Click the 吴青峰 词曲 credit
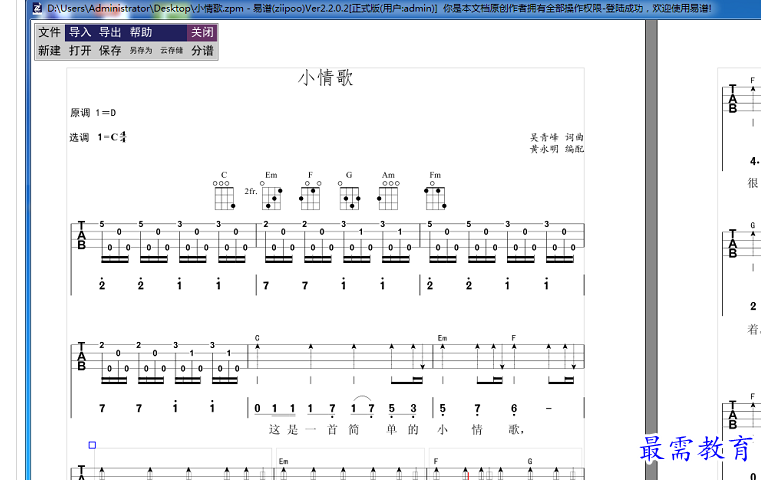Screen dimensions: 761x480 (x=557, y=137)
